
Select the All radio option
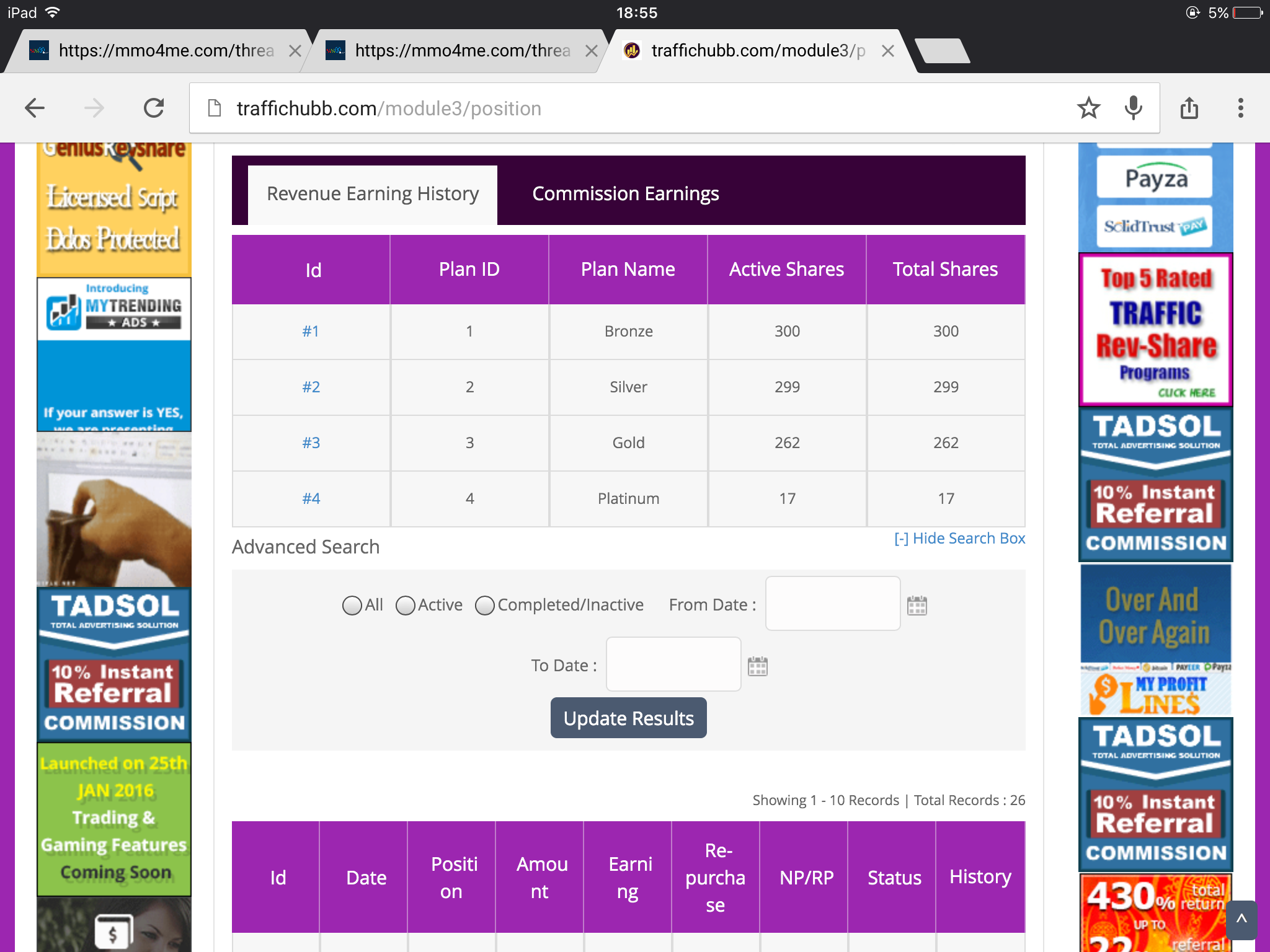(x=352, y=606)
